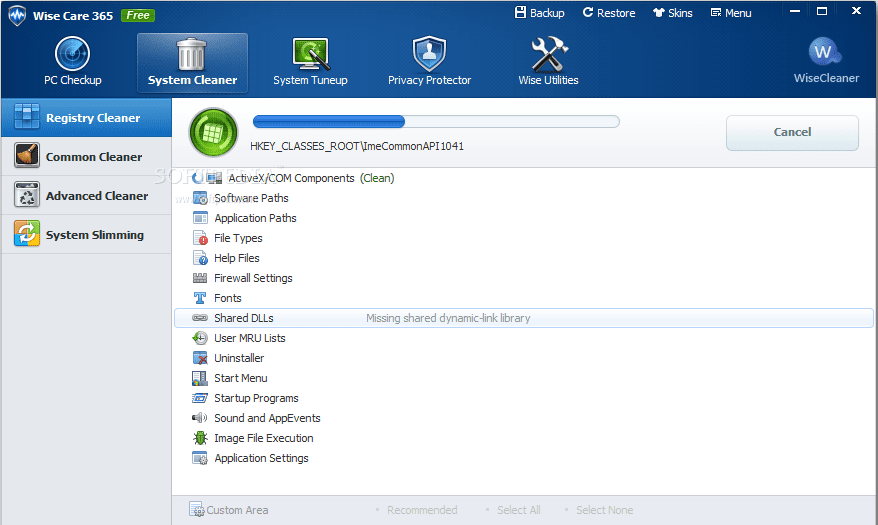Switch to the System Slimming tab

tap(86, 235)
